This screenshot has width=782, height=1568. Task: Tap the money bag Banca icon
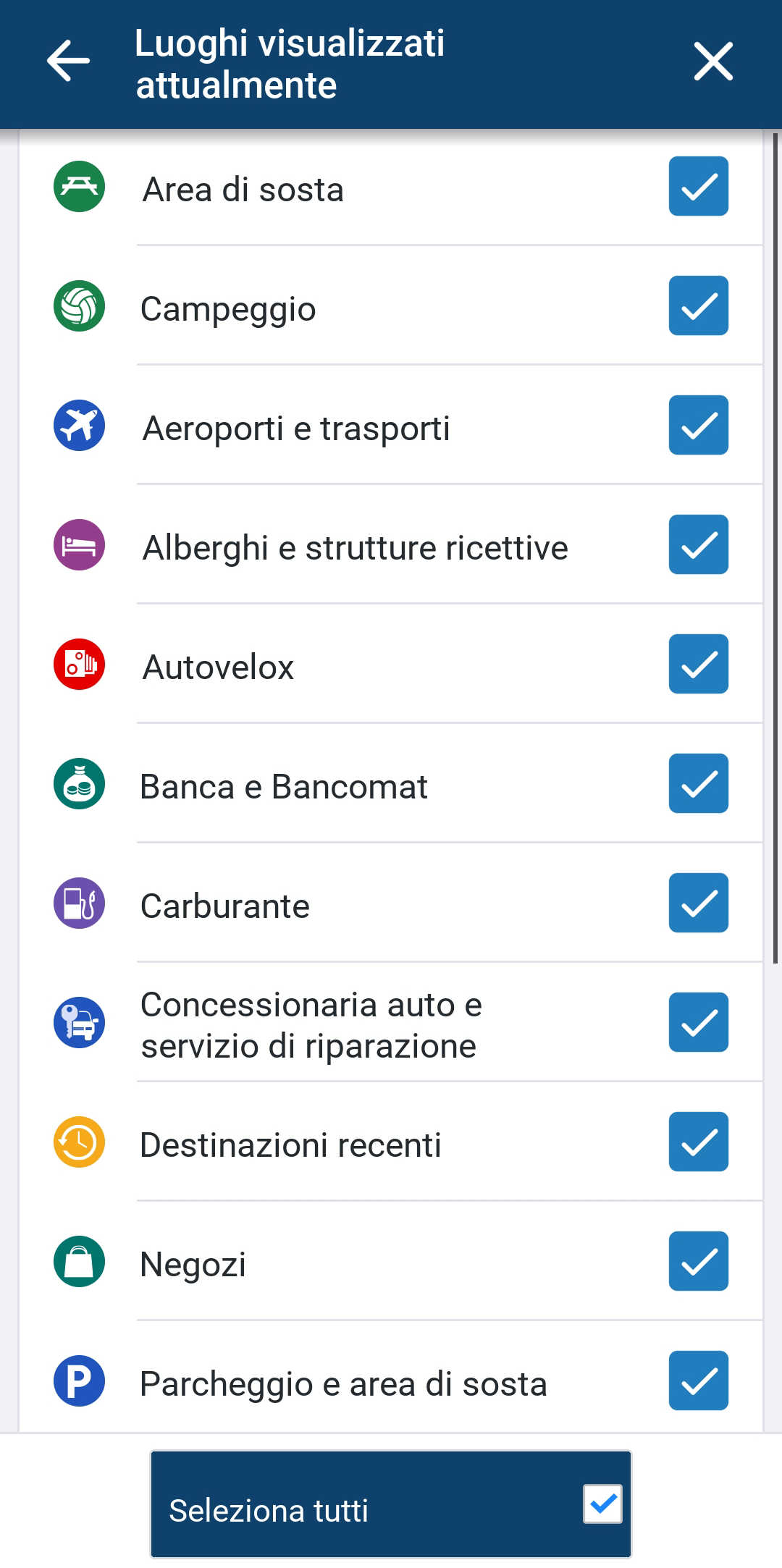click(80, 784)
